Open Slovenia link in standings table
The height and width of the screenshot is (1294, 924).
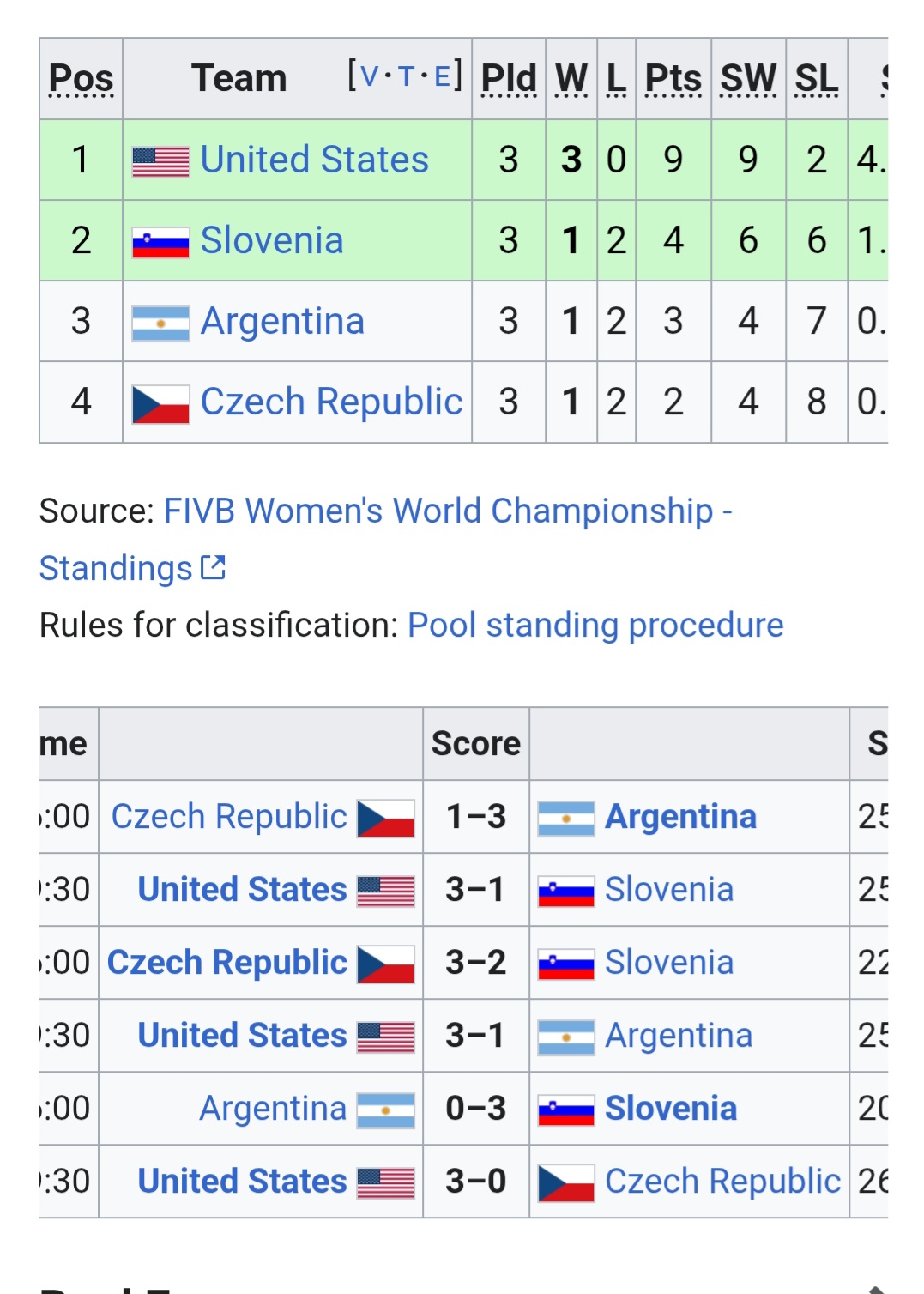272,240
